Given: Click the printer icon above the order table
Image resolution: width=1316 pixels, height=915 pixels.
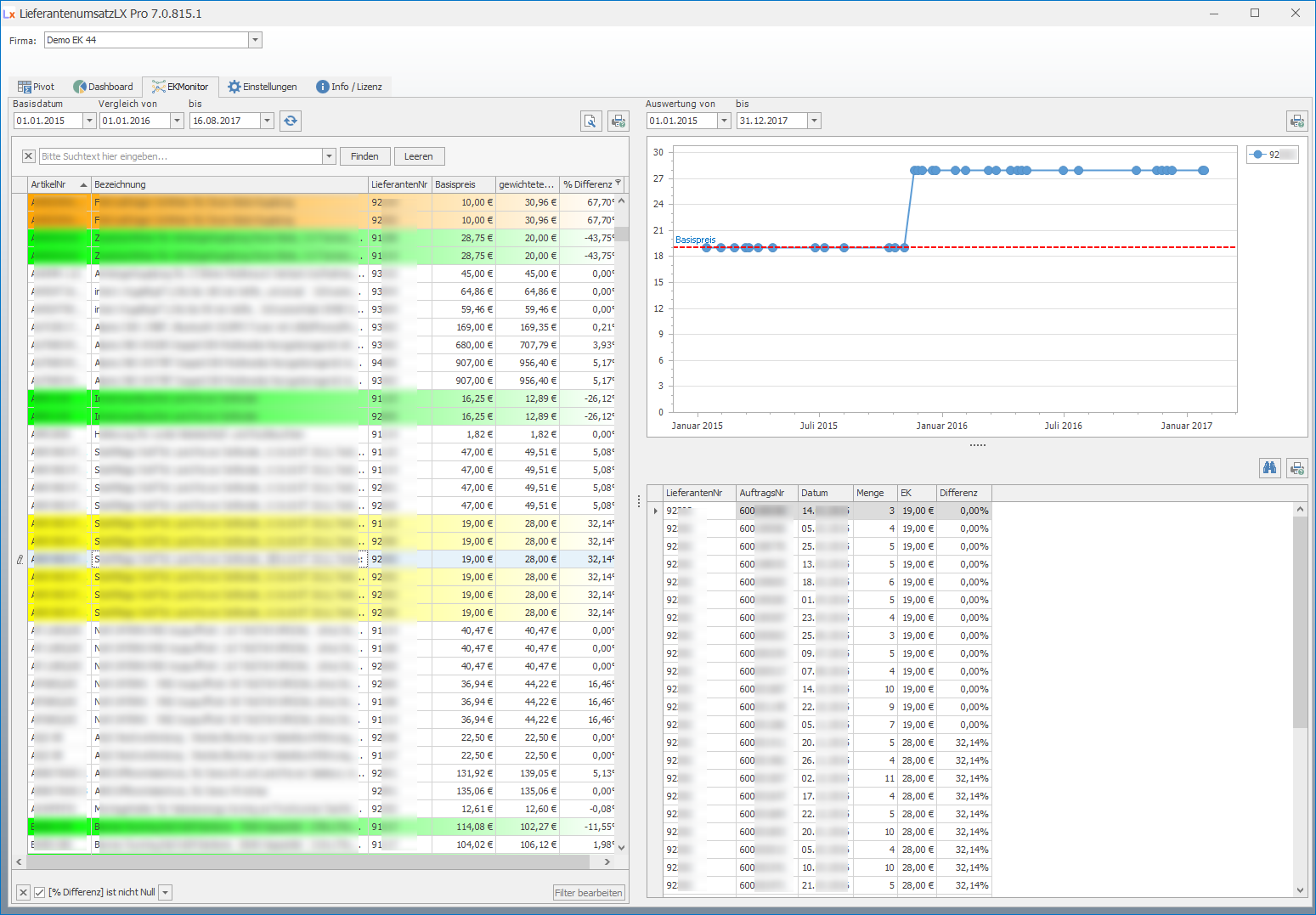Looking at the screenshot, I should (x=1296, y=468).
